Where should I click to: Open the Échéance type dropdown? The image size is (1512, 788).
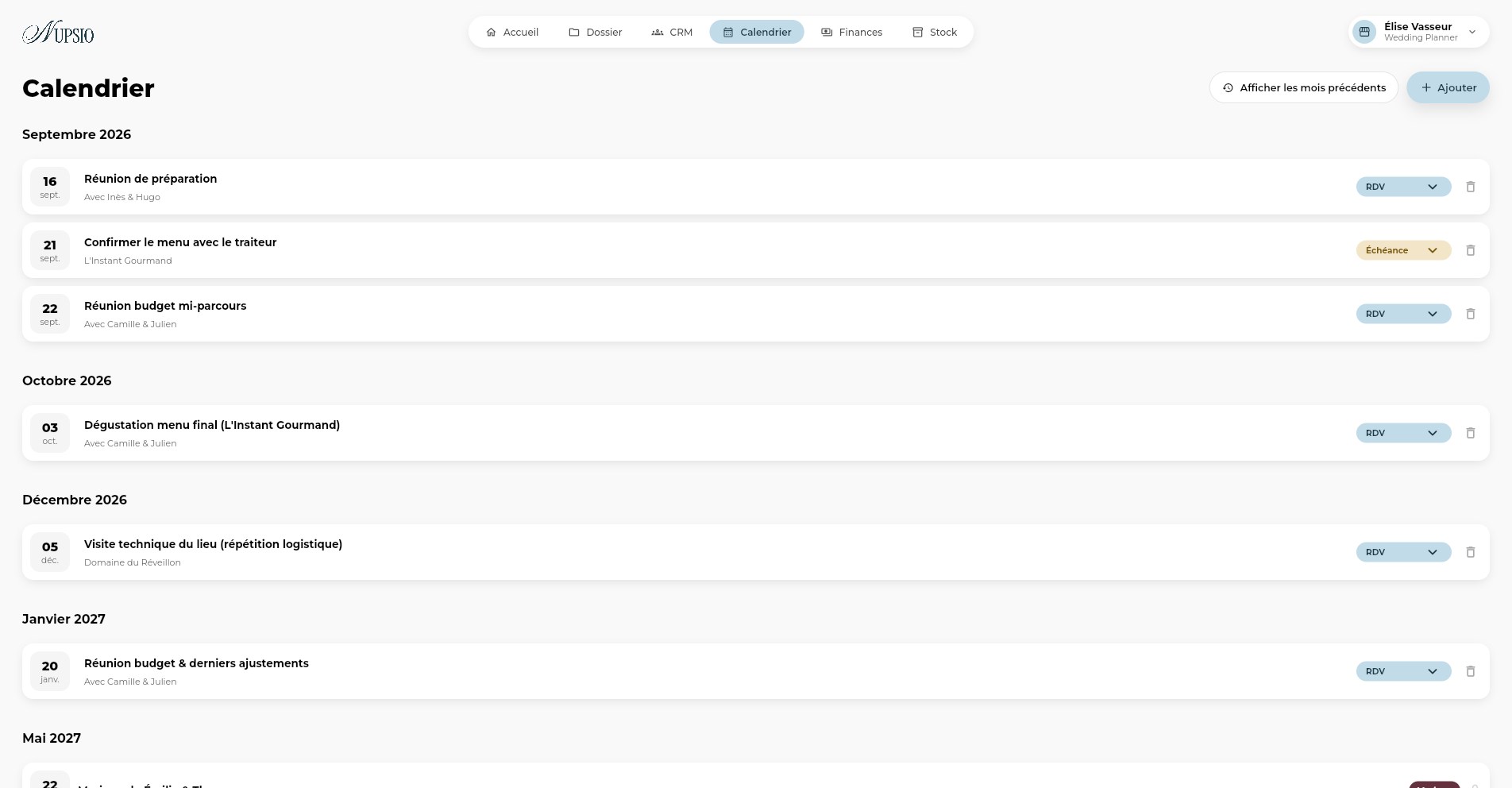1403,250
